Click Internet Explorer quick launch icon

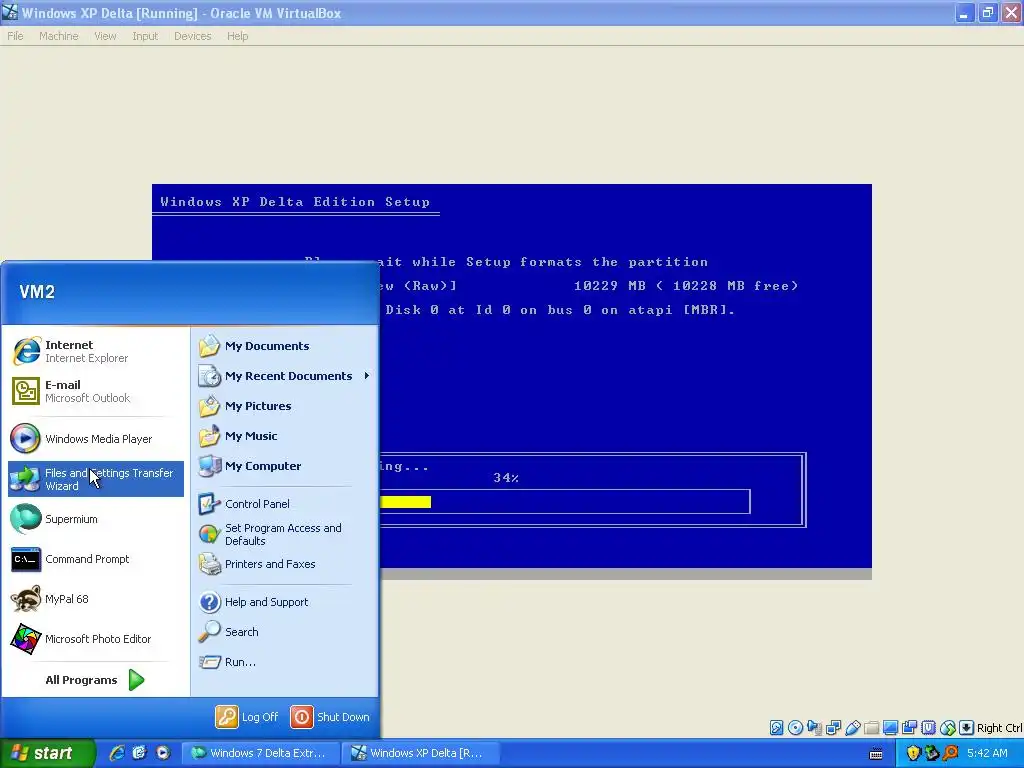click(x=117, y=753)
